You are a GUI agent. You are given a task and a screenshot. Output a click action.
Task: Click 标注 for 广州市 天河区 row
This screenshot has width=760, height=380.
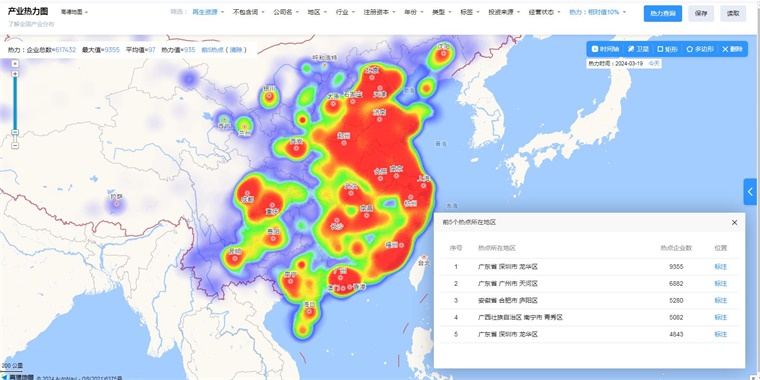(x=721, y=284)
